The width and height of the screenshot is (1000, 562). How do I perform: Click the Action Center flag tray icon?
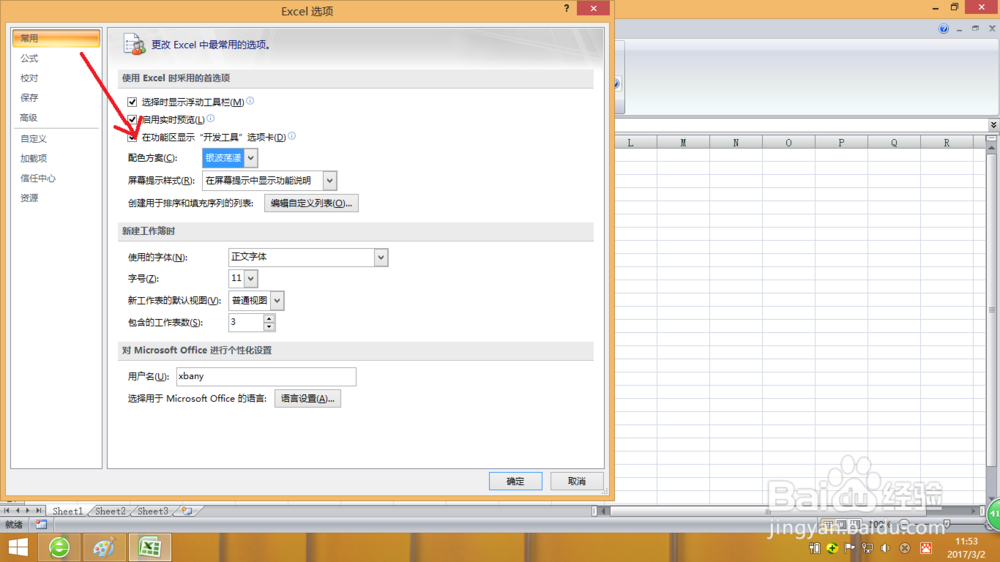(849, 548)
